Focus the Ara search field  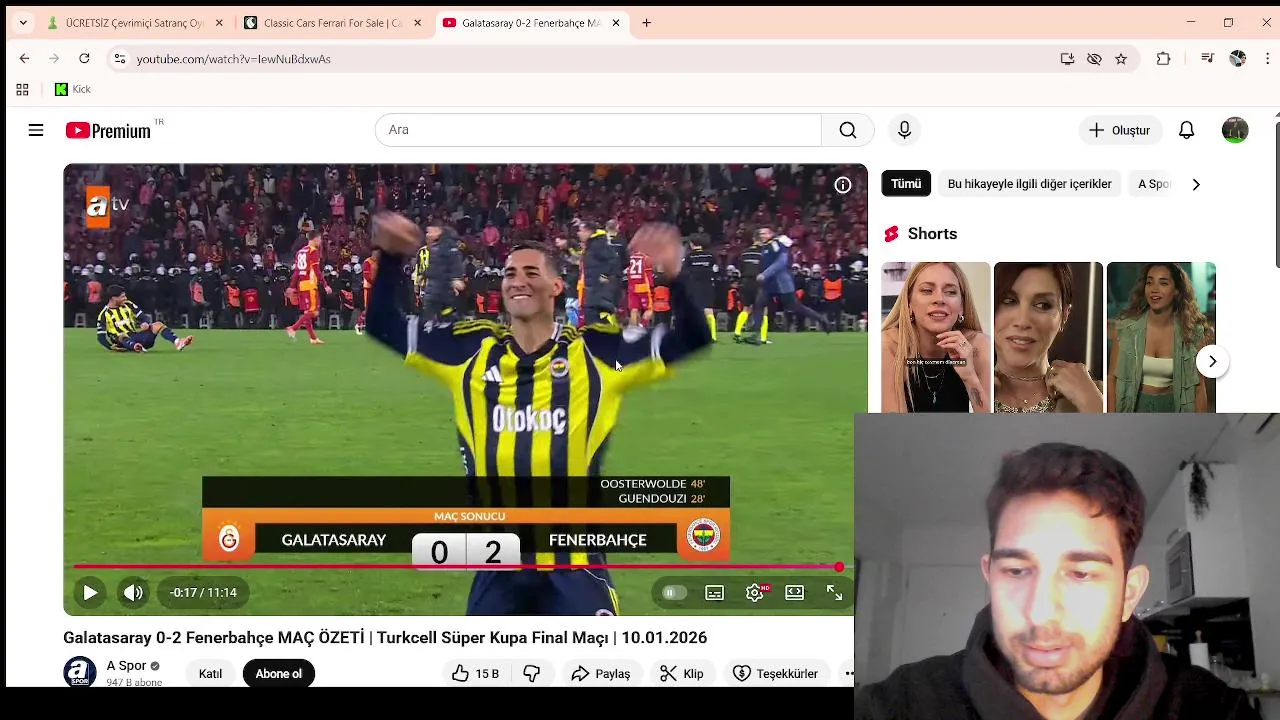point(598,130)
